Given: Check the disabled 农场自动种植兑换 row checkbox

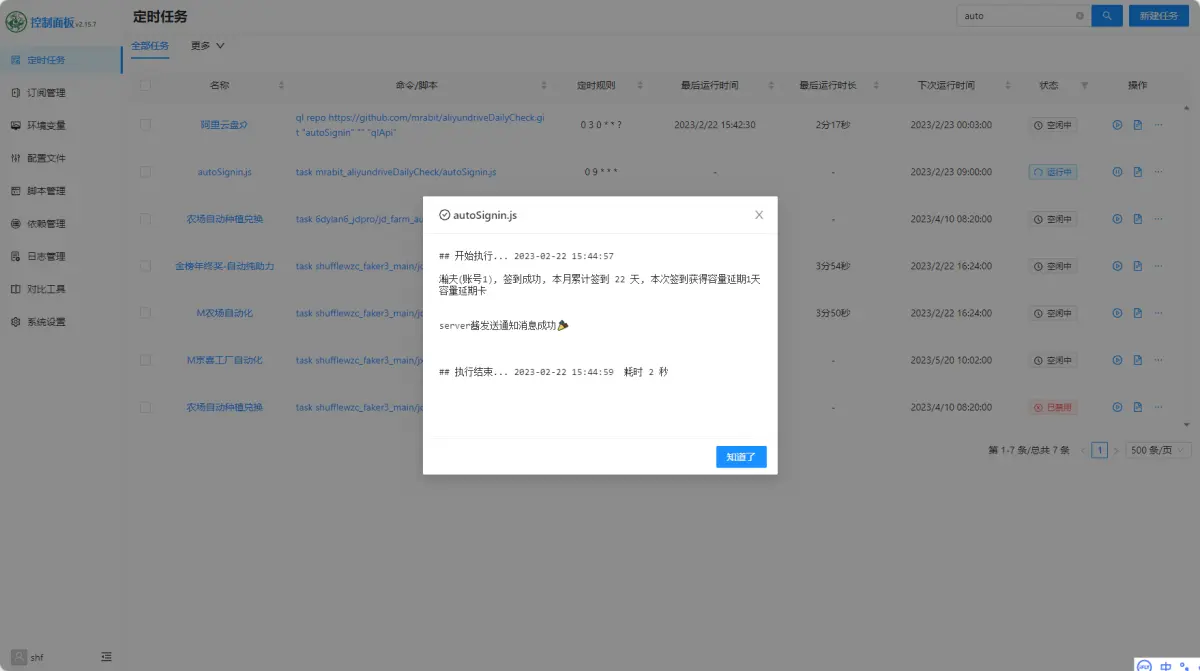Looking at the screenshot, I should pos(145,407).
